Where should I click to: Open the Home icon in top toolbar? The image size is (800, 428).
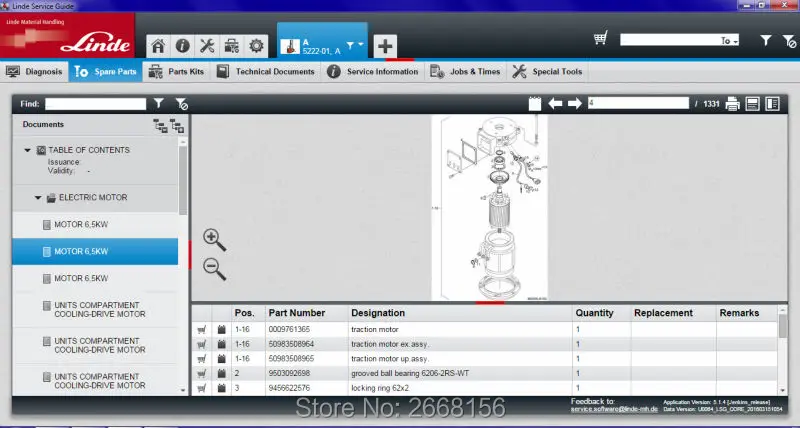click(x=158, y=46)
